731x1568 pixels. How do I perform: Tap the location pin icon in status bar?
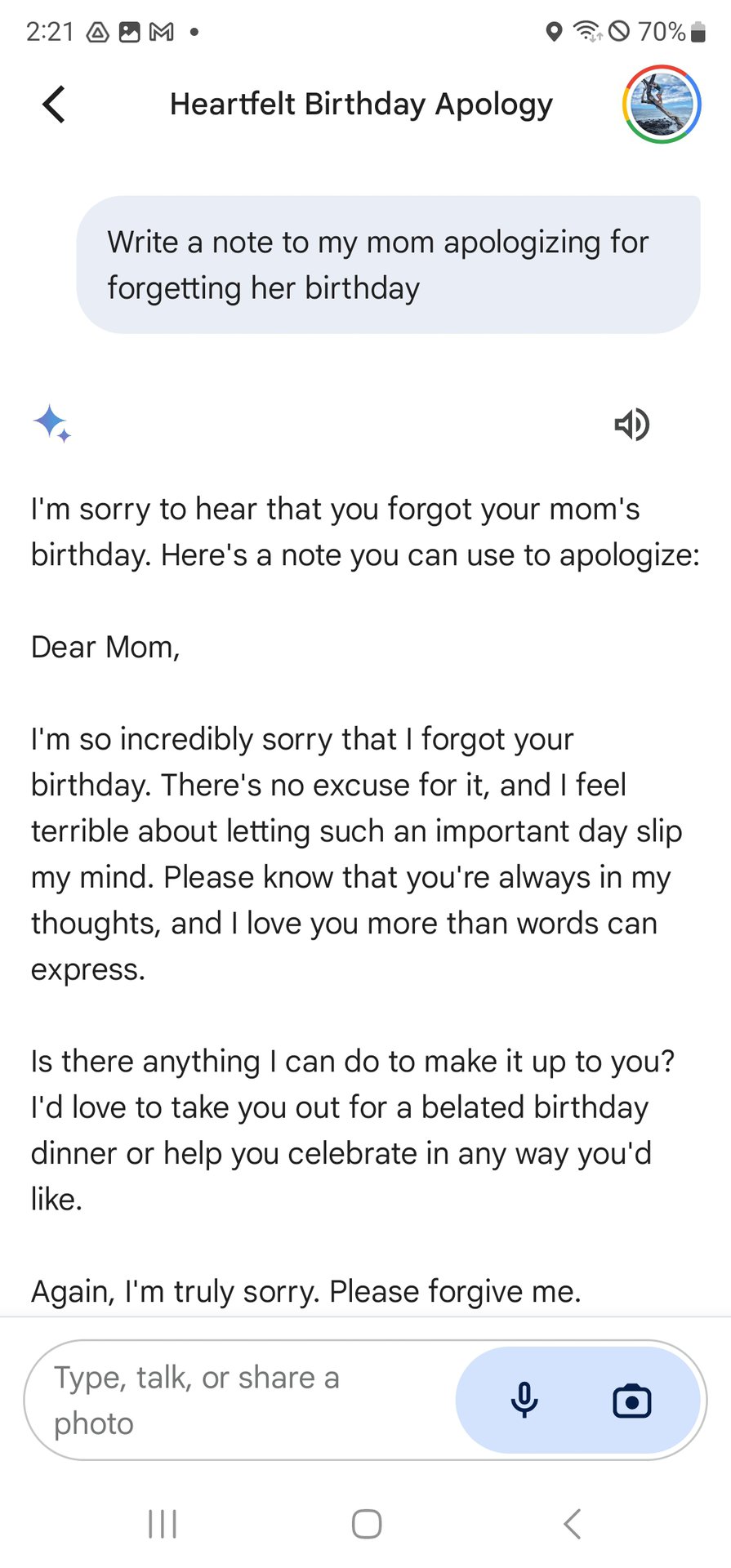coord(554,32)
